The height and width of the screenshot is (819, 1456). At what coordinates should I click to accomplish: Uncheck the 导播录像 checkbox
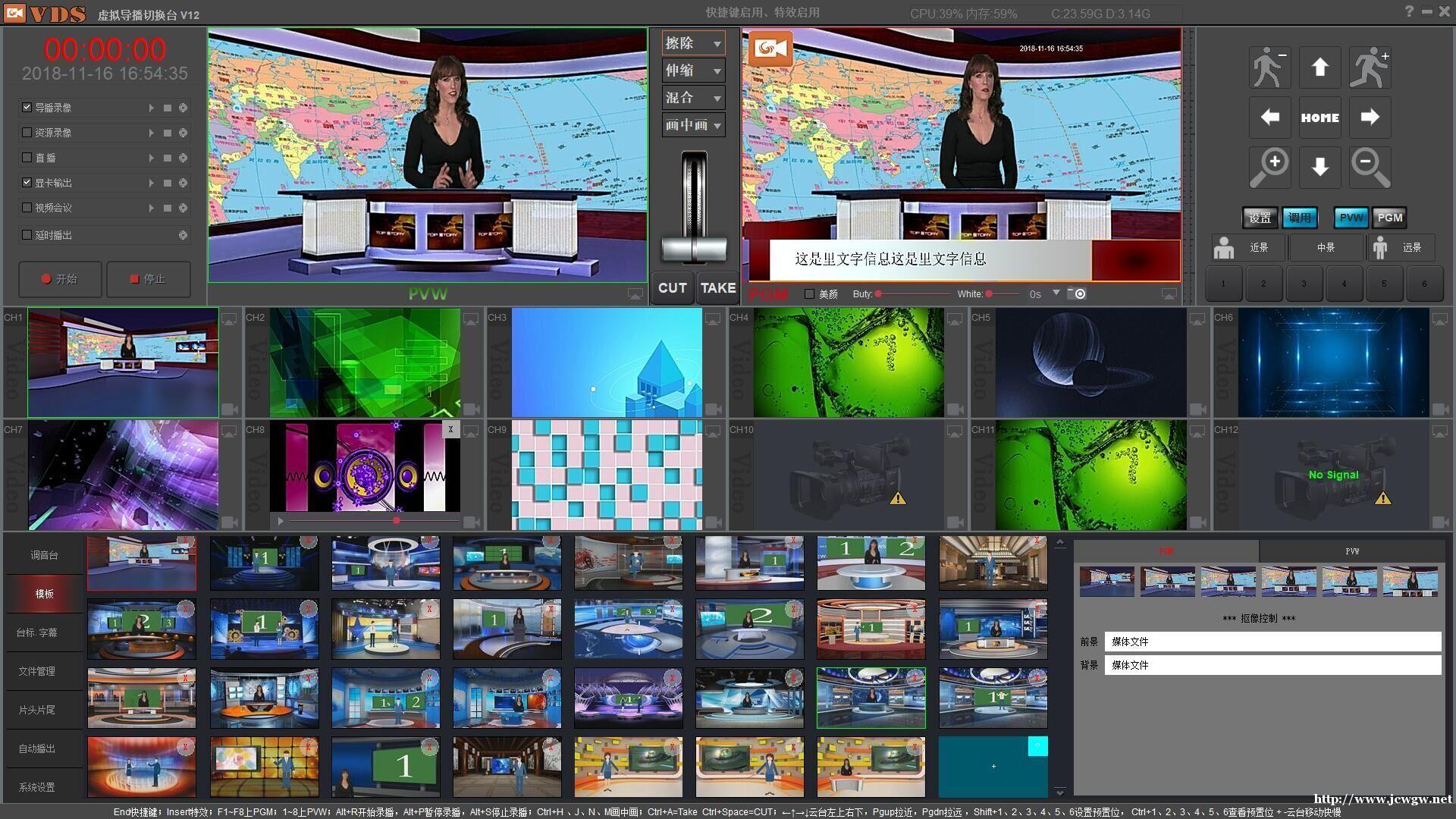(27, 108)
